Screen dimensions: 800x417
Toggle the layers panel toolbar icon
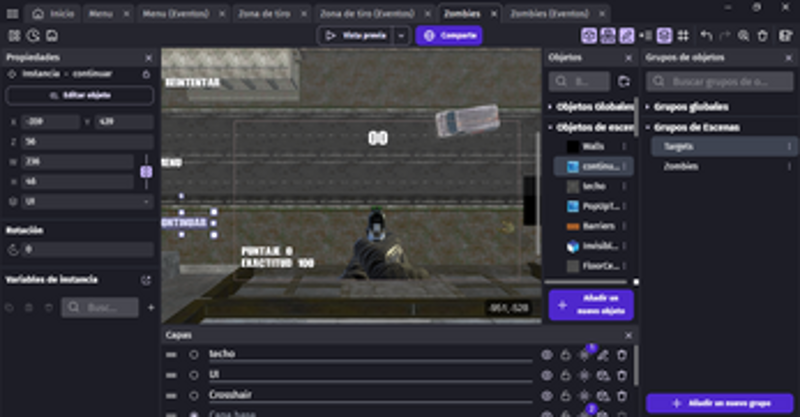click(x=664, y=36)
